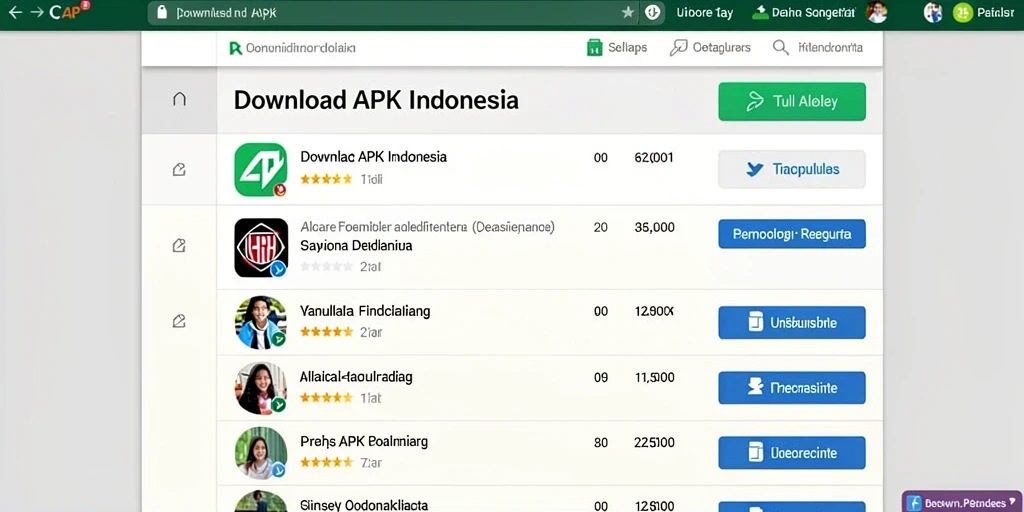Click the '20' value in Sayiona Deidianiua row

tap(601, 227)
